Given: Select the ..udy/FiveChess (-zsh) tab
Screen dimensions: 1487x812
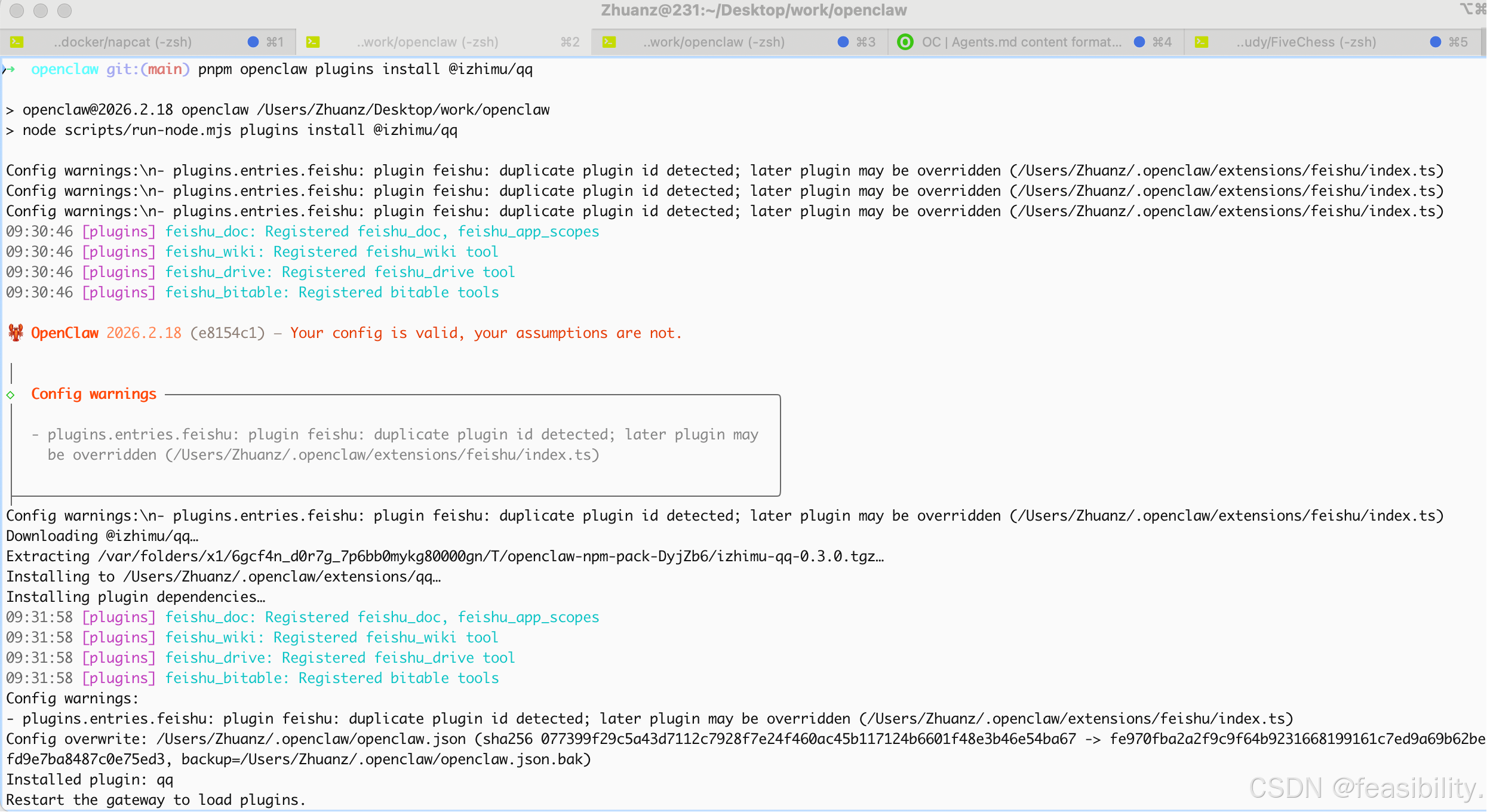Looking at the screenshot, I should [x=1306, y=42].
